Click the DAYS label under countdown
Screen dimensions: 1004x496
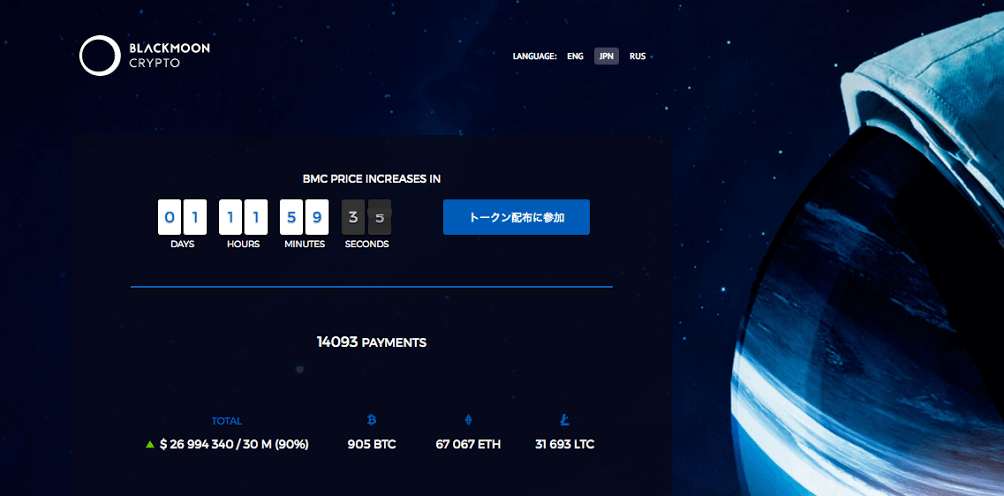(x=182, y=244)
